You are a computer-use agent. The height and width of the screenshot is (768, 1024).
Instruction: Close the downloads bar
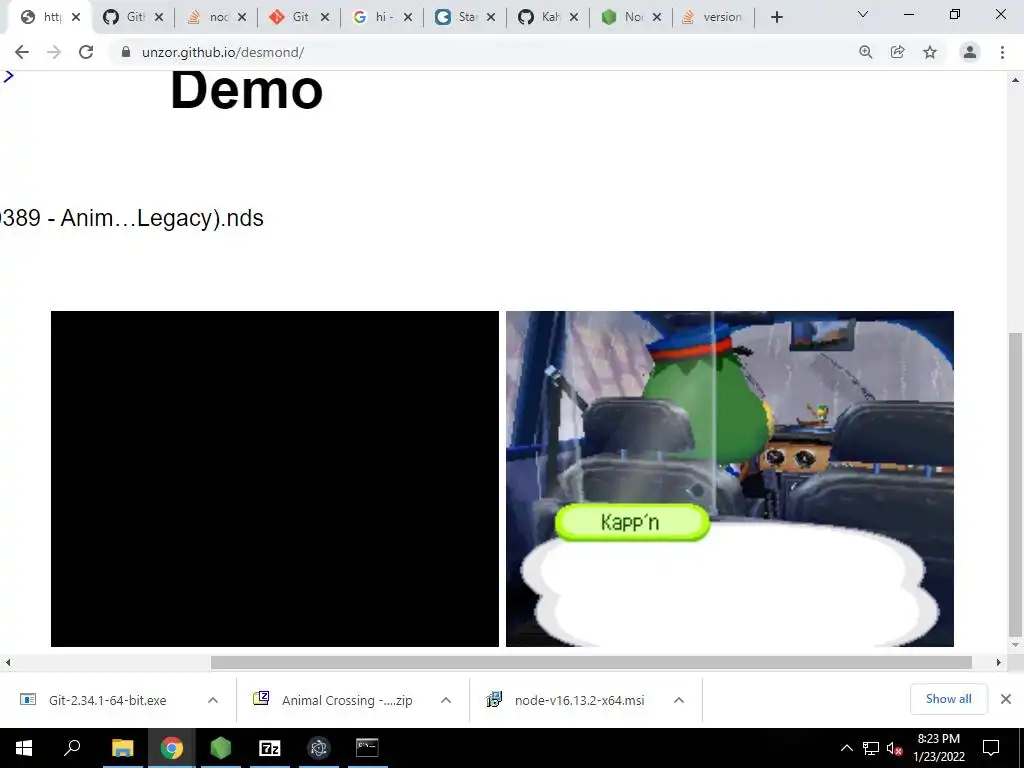point(1006,699)
